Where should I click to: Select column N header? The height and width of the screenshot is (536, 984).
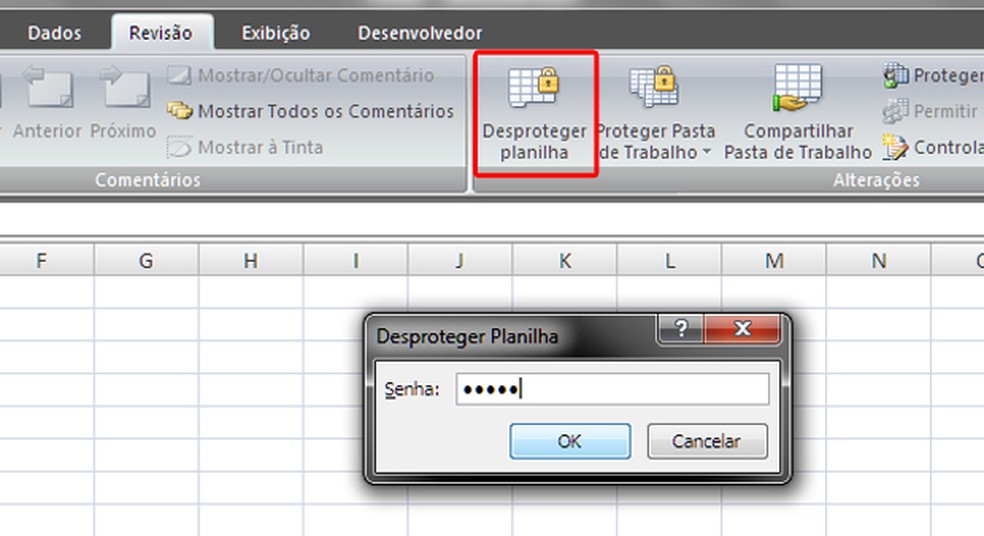879,260
